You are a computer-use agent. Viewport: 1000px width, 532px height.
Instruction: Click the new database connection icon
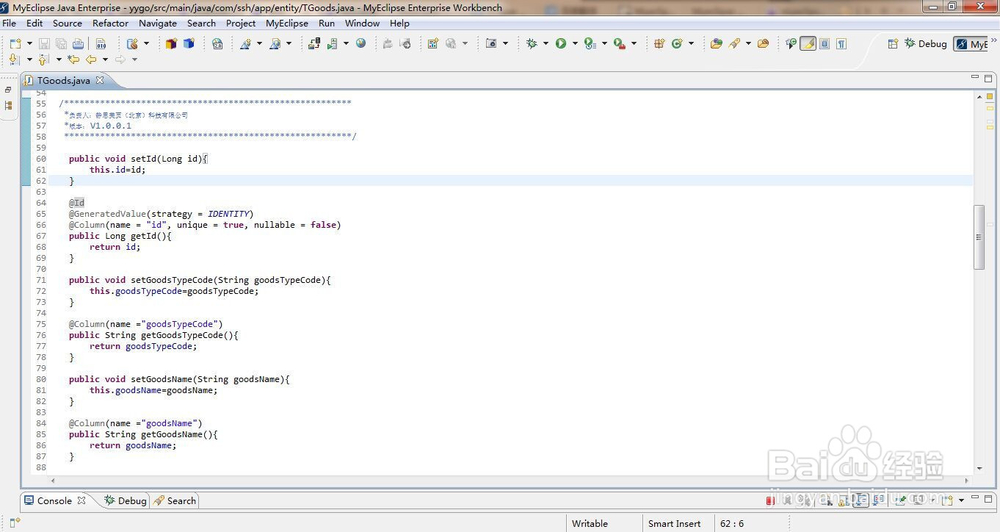coord(133,43)
